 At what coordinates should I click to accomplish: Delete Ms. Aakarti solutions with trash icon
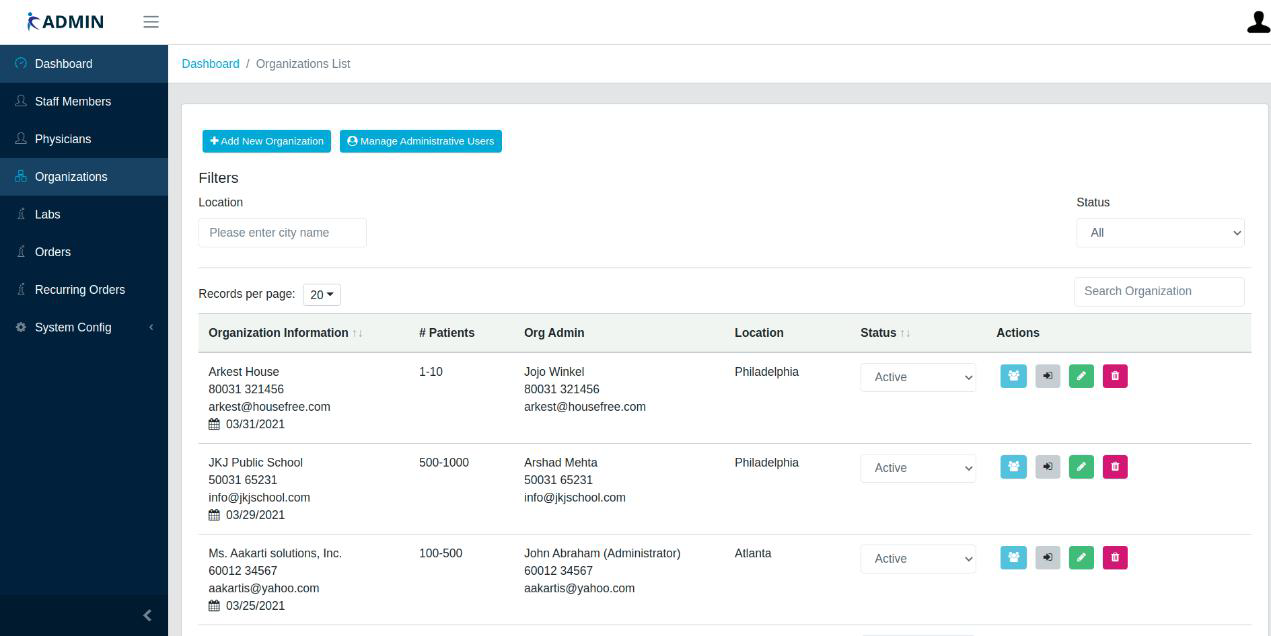pyautogui.click(x=1115, y=558)
